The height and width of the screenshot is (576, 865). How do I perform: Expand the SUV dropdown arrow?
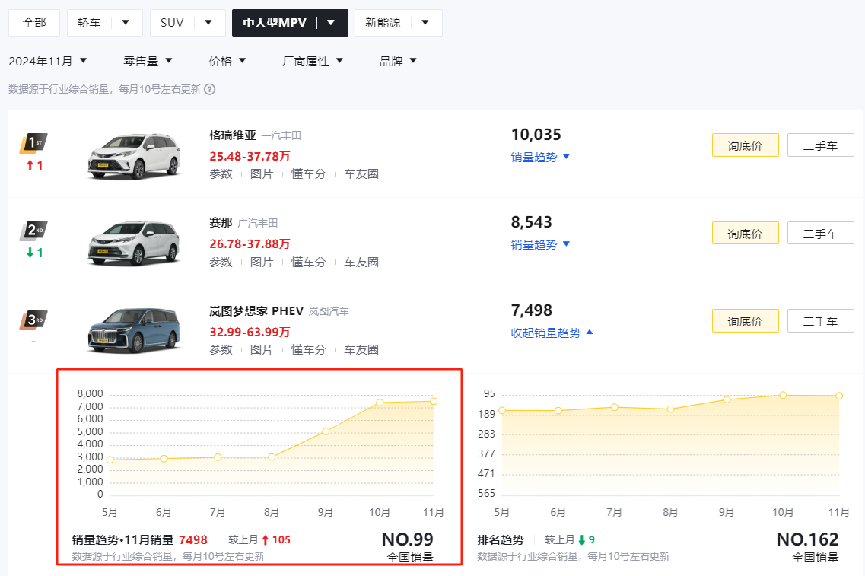point(209,23)
